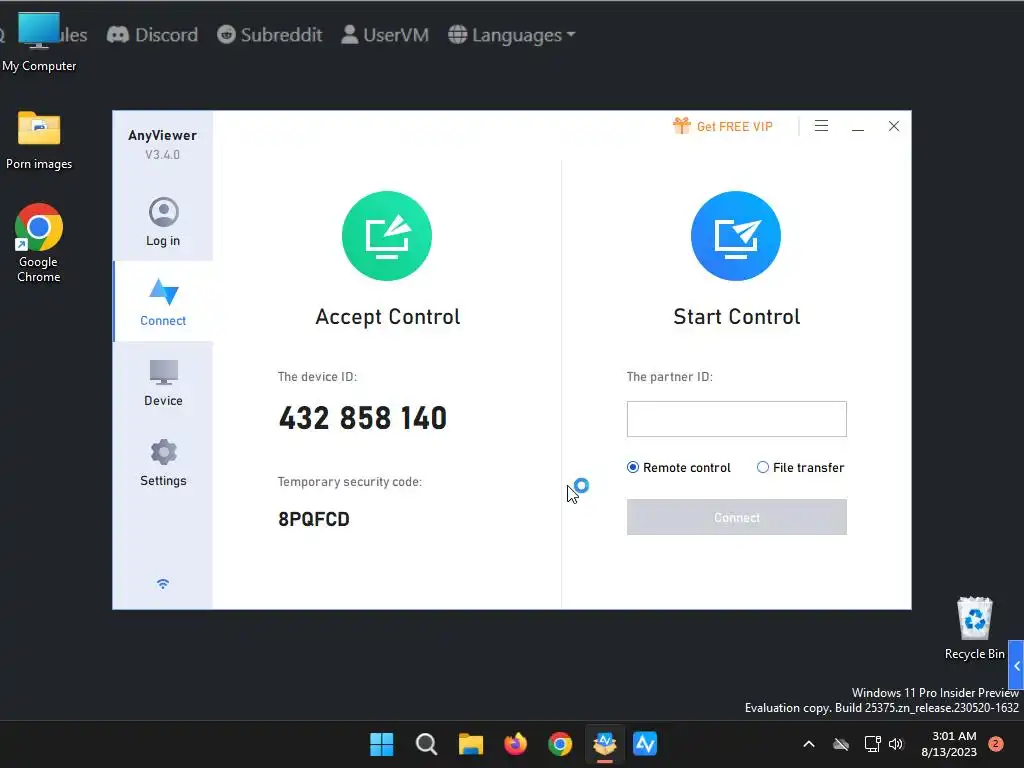Open the volume speaker tray icon
The width and height of the screenshot is (1024, 768).
pyautogui.click(x=896, y=744)
